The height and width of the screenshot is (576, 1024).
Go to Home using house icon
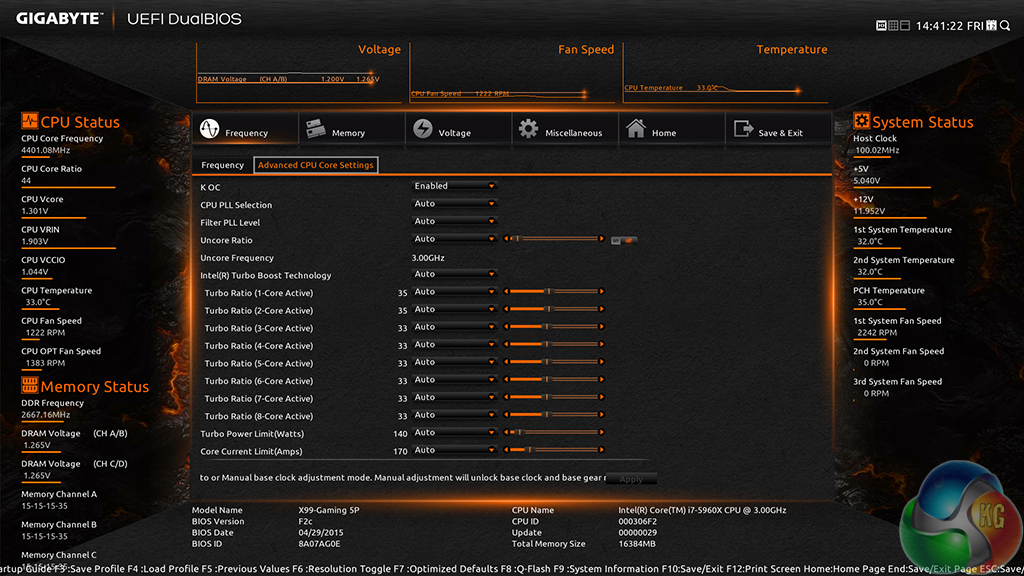[x=636, y=129]
